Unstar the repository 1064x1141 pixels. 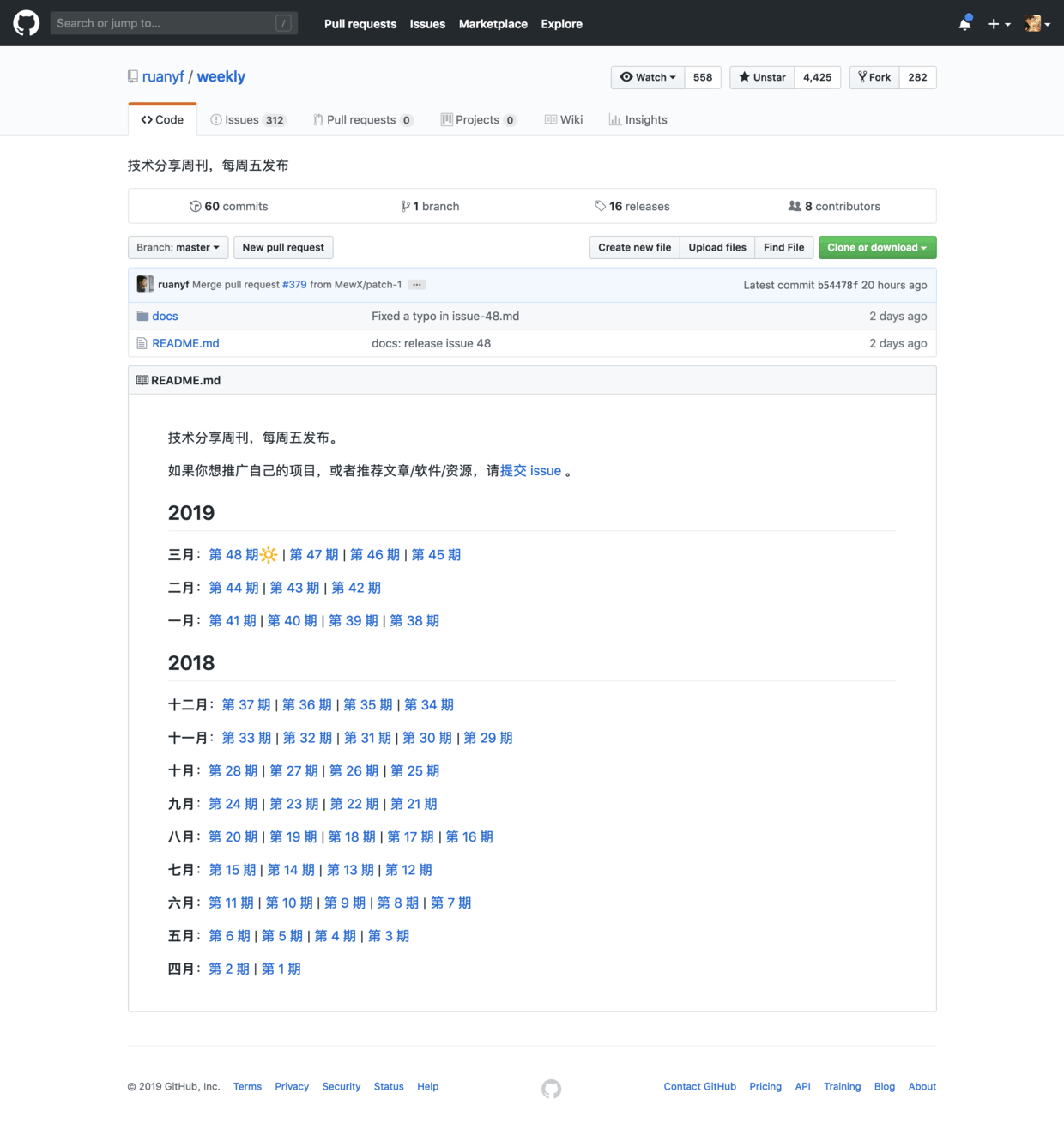pos(762,77)
